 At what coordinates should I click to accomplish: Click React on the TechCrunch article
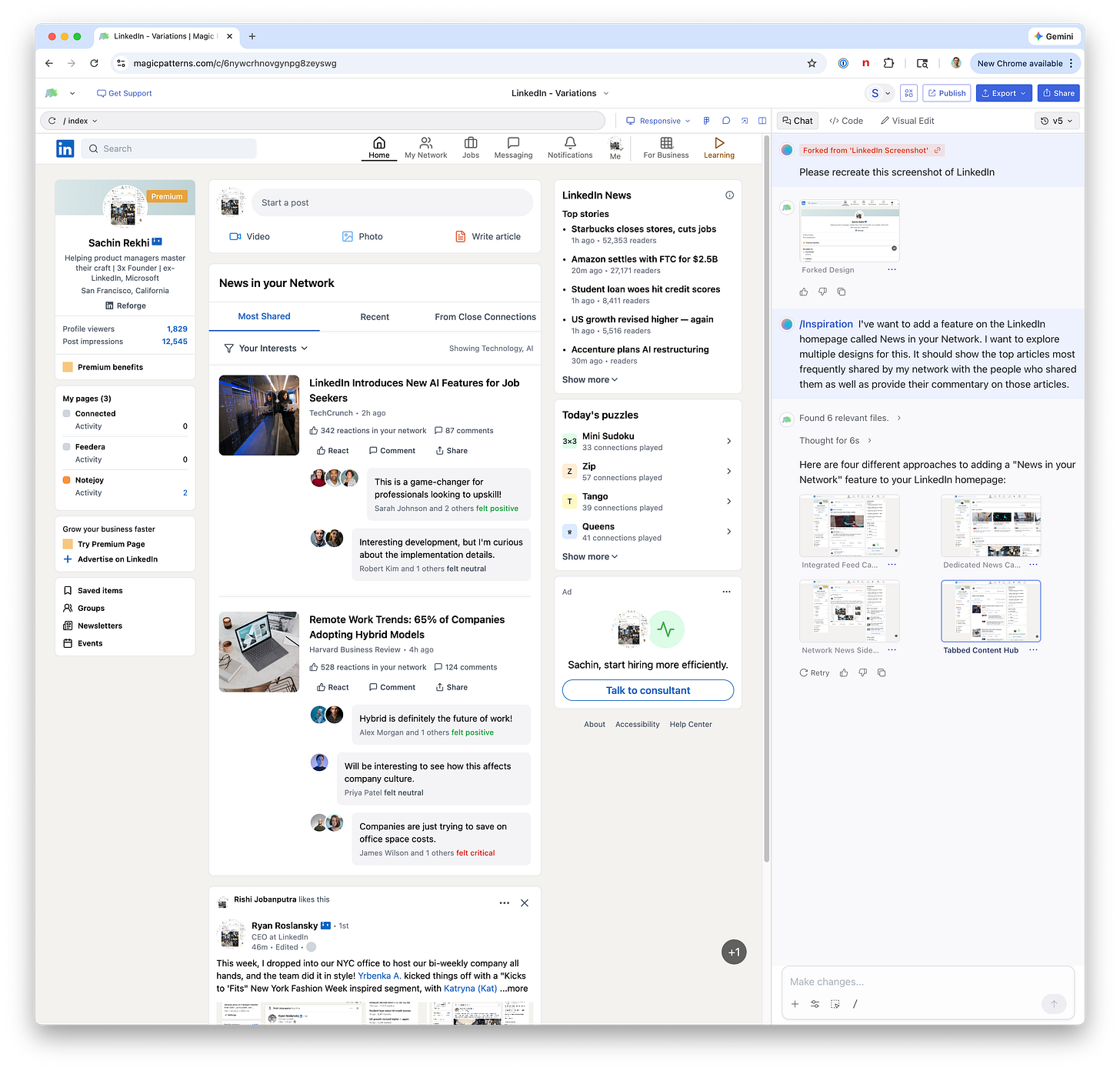pyautogui.click(x=332, y=451)
